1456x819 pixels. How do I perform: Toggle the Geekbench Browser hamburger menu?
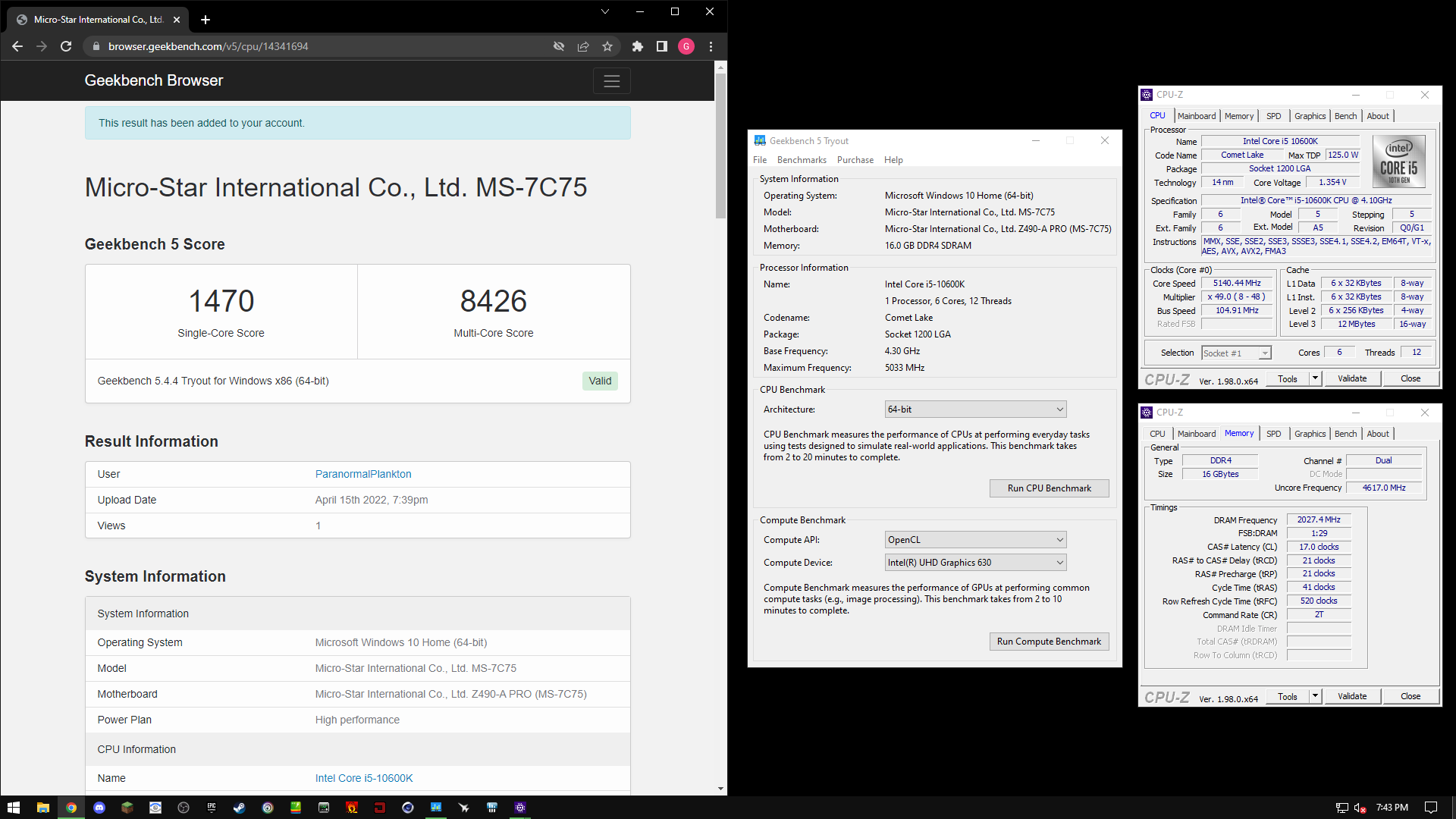(x=612, y=81)
